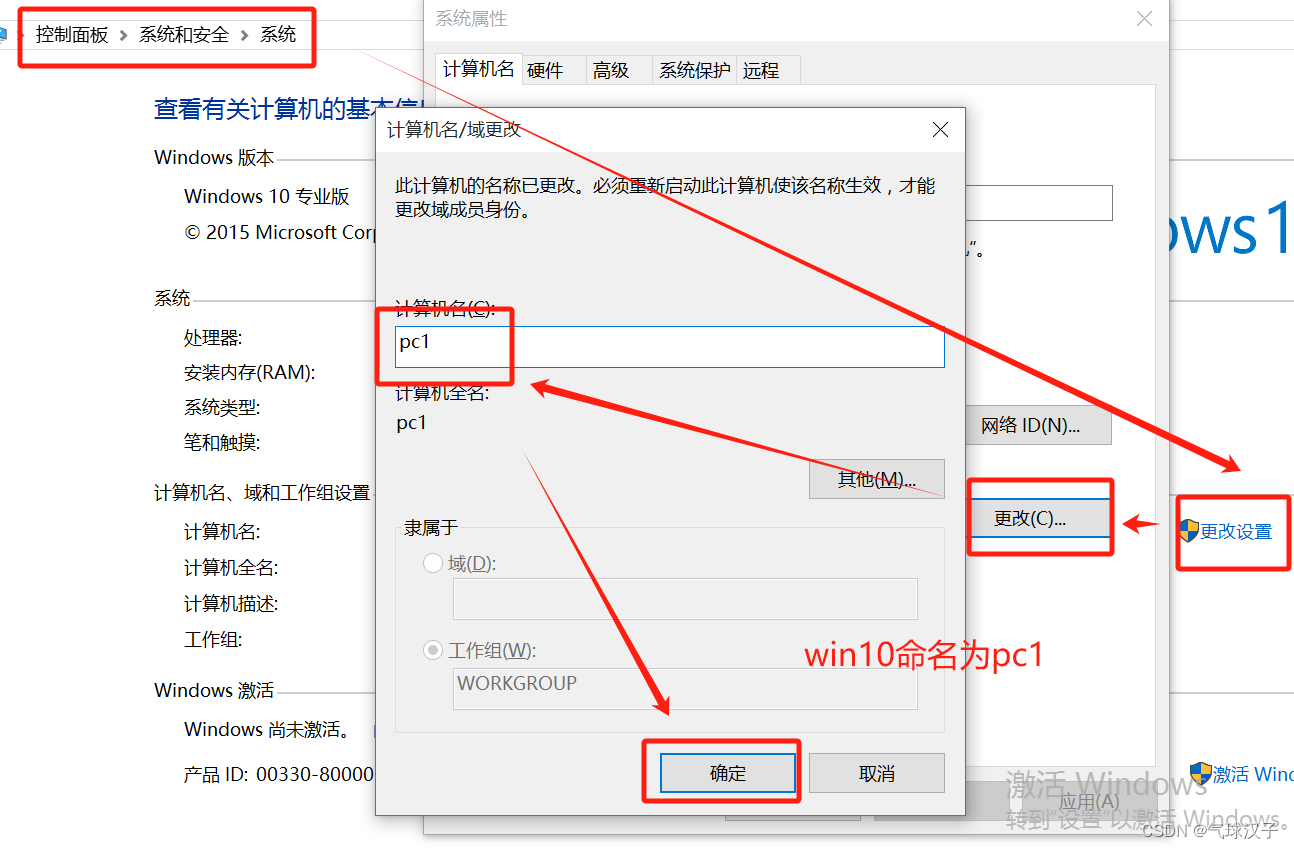Go to 系统和安全 in the breadcrumb
1294x849 pixels.
184,35
